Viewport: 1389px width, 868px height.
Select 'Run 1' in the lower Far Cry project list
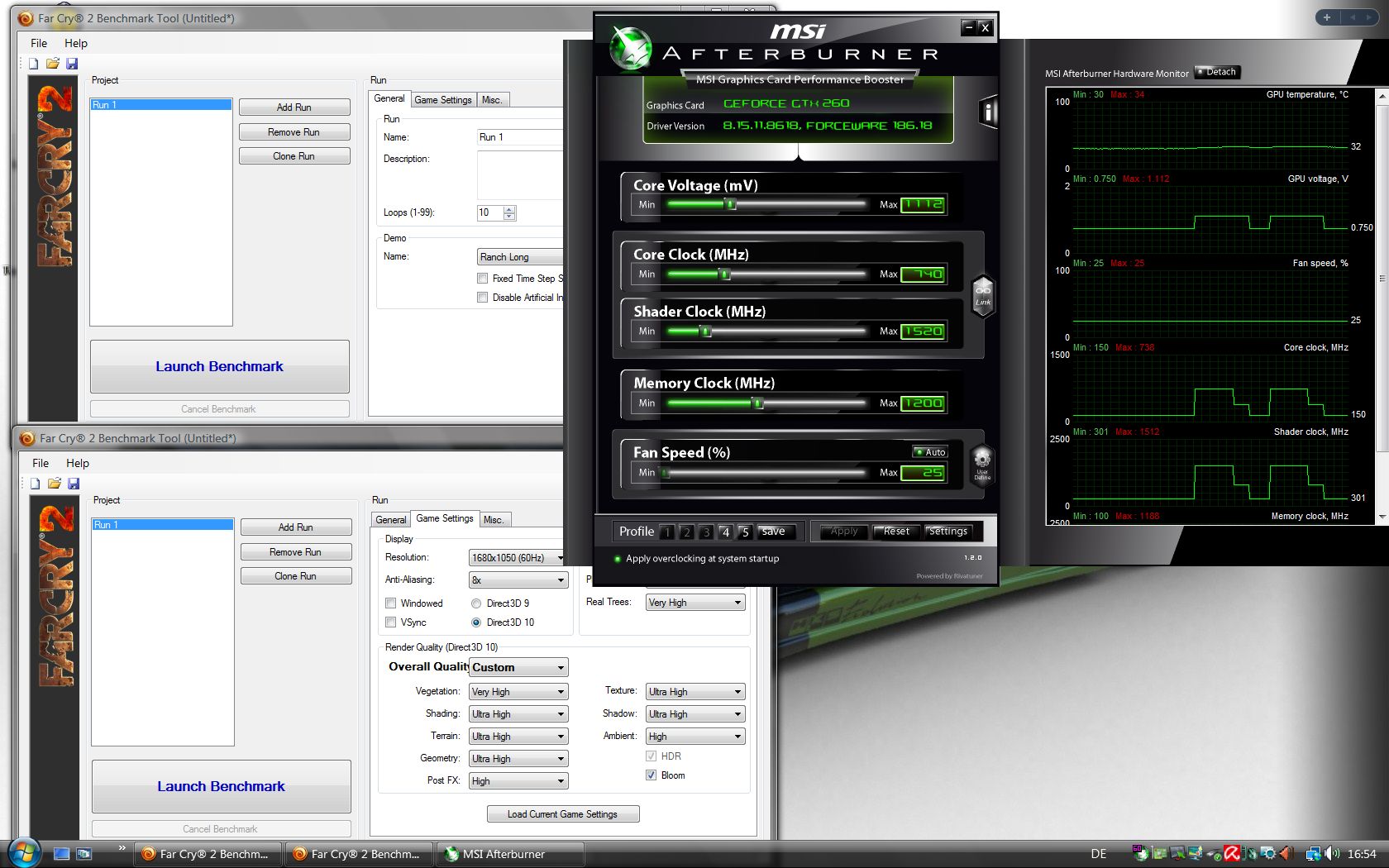point(163,525)
